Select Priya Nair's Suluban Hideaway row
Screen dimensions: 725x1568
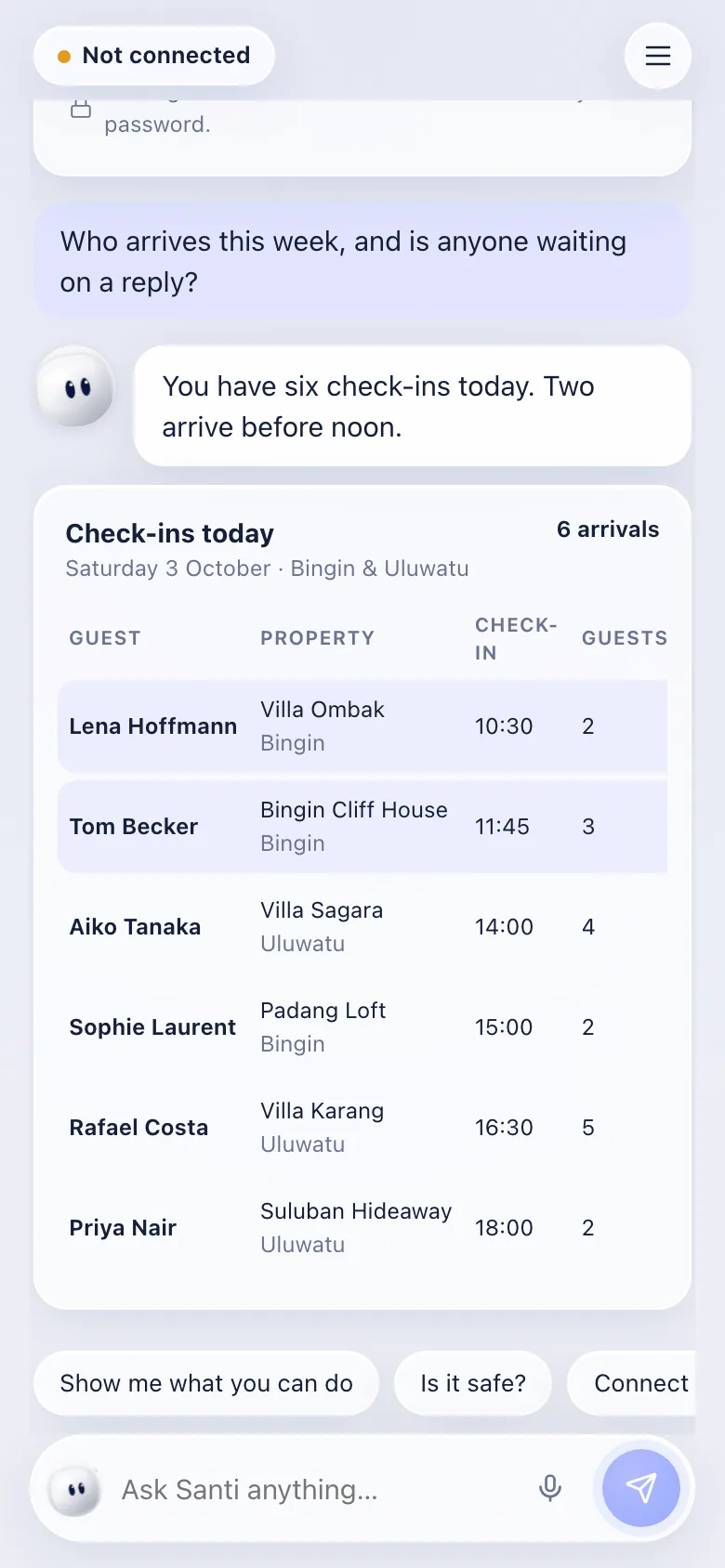pos(362,1228)
